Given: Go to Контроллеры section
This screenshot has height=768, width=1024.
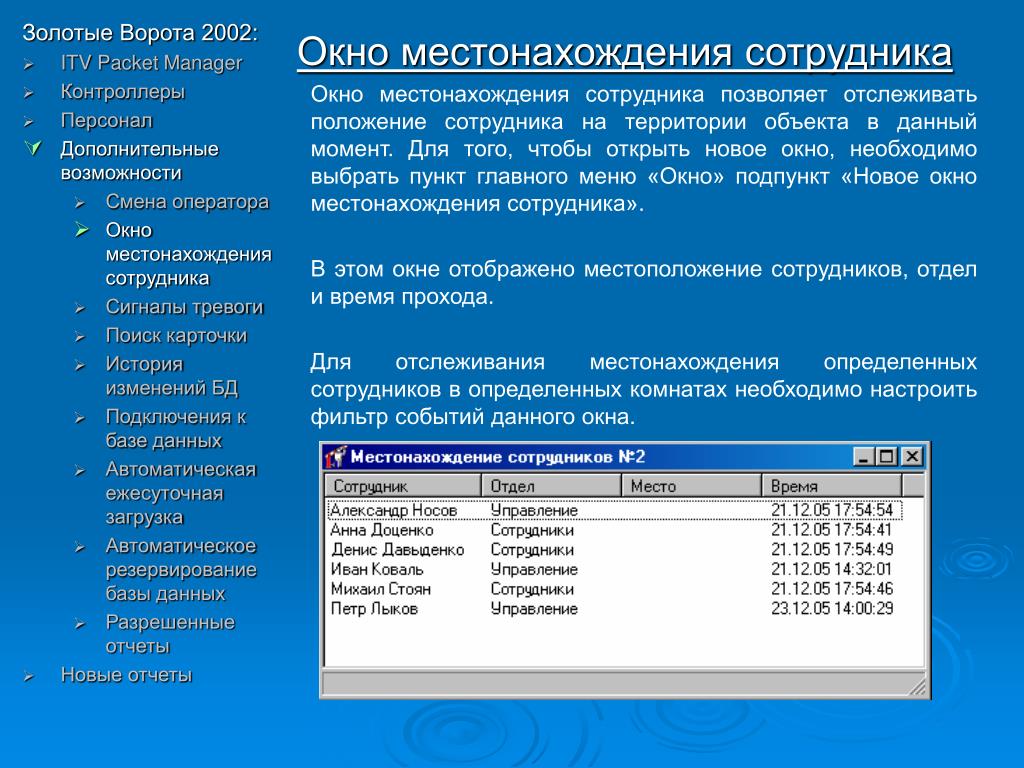Looking at the screenshot, I should coord(123,92).
